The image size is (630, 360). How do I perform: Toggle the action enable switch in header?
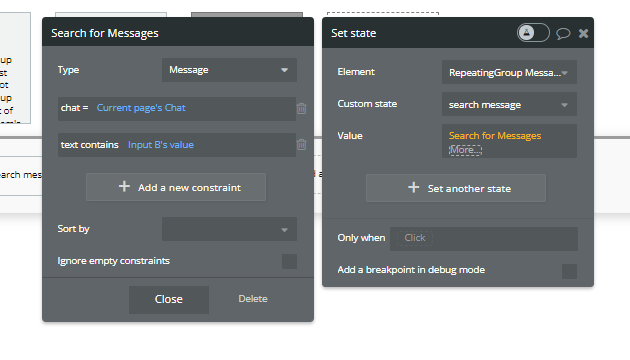(x=533, y=33)
